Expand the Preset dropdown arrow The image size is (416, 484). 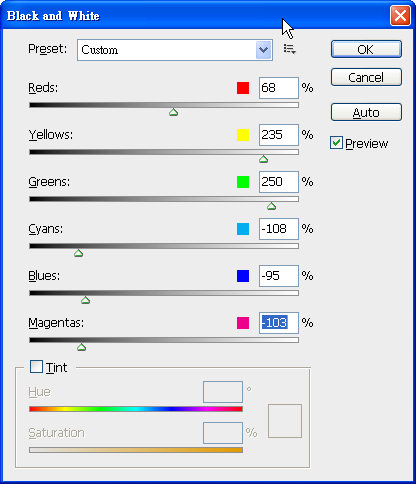point(263,50)
